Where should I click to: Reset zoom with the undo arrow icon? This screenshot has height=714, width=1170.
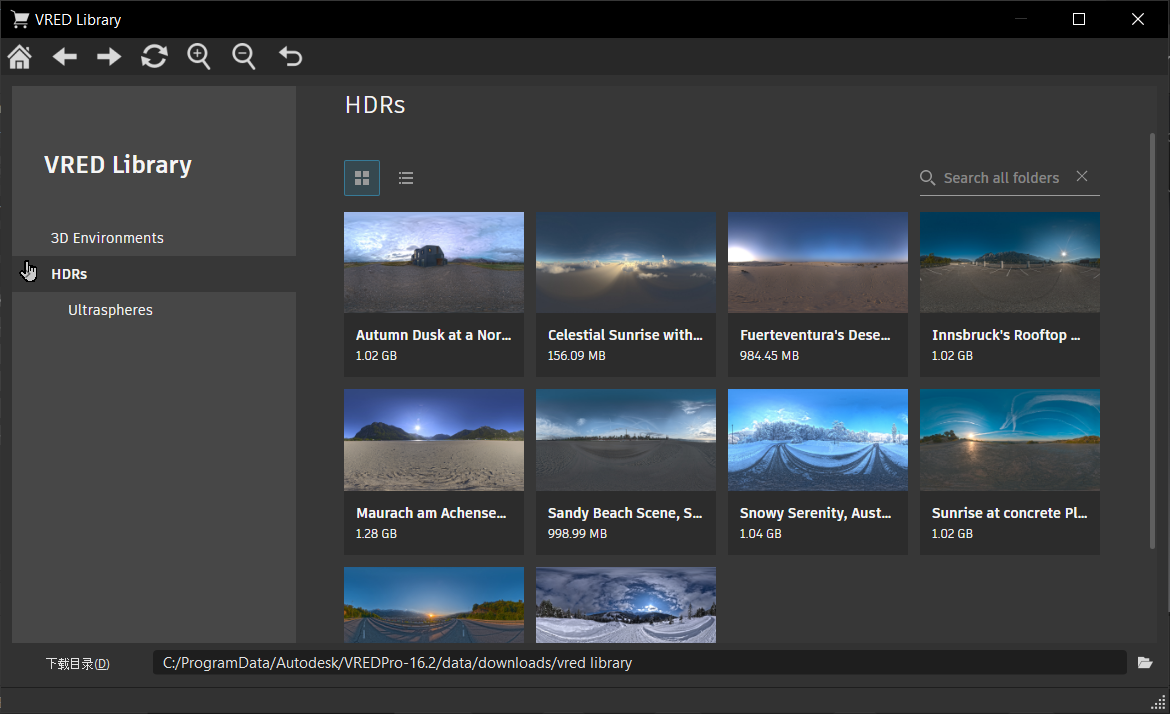pyautogui.click(x=290, y=57)
